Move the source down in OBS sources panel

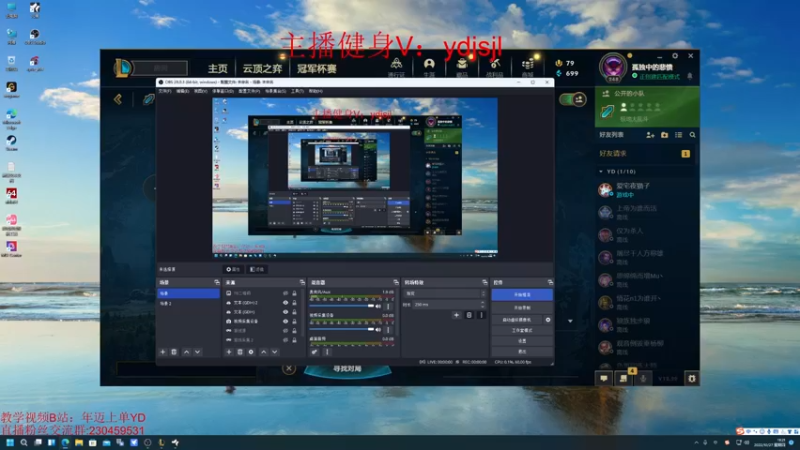tap(274, 352)
